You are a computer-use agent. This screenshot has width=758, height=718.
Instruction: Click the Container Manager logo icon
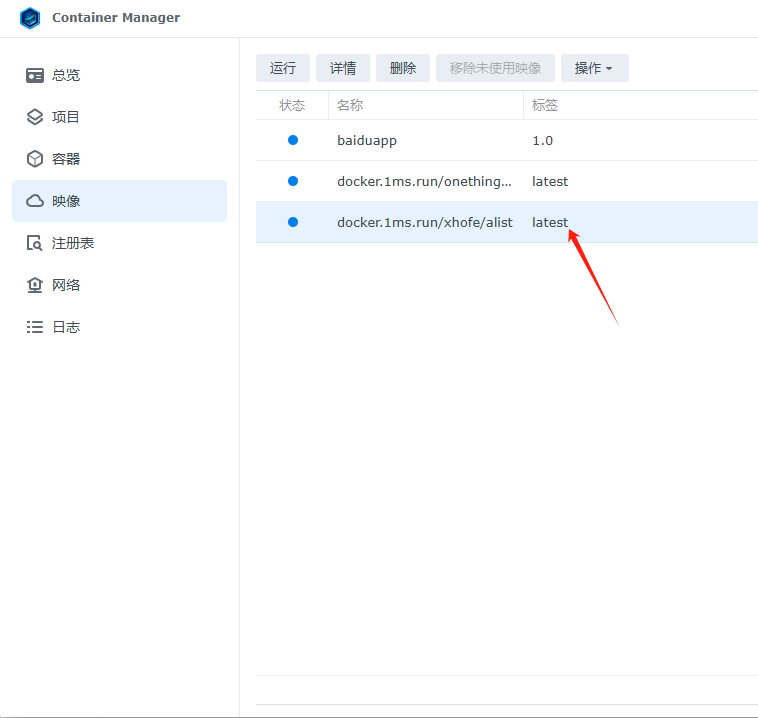[x=30, y=18]
